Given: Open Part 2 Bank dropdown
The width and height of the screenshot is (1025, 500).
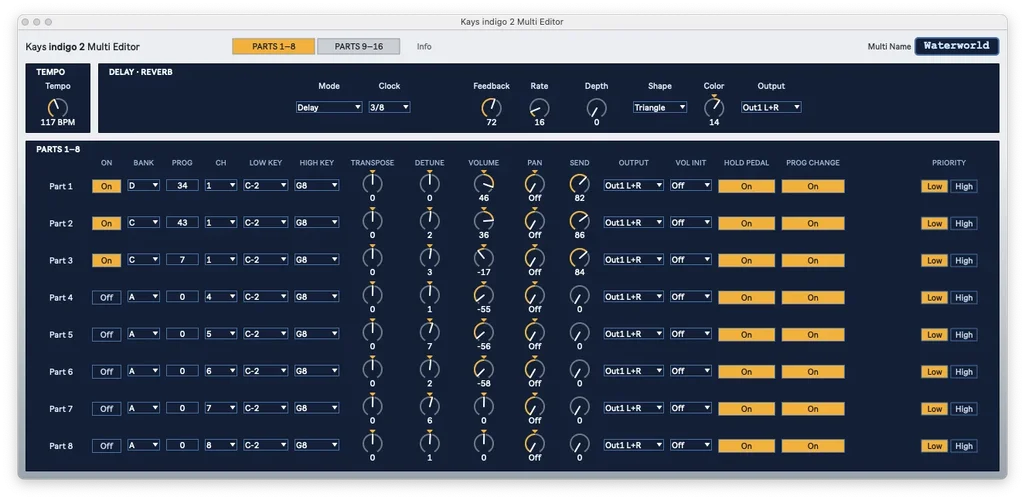Looking at the screenshot, I should pos(144,223).
